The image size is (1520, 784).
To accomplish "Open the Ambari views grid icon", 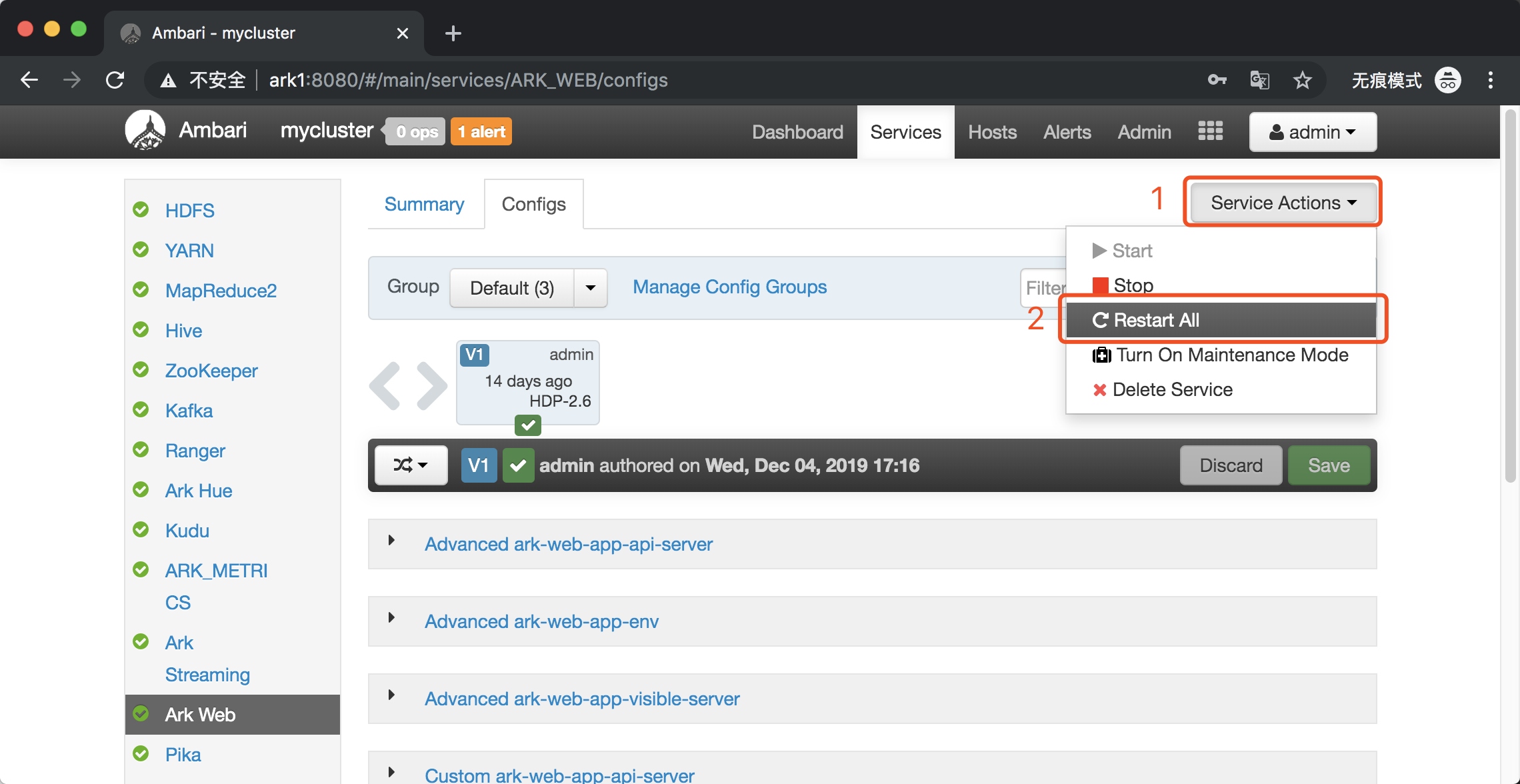I will click(1210, 131).
